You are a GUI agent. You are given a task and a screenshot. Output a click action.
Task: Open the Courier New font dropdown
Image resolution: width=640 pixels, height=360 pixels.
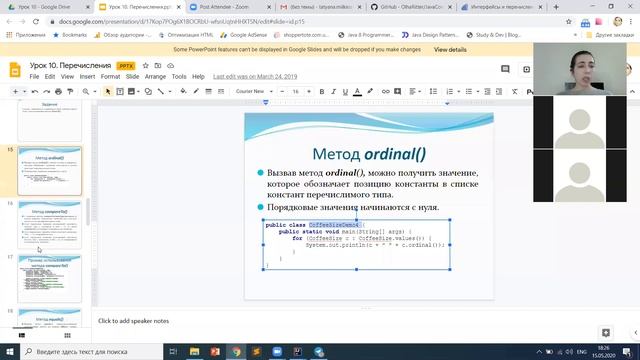[254, 91]
